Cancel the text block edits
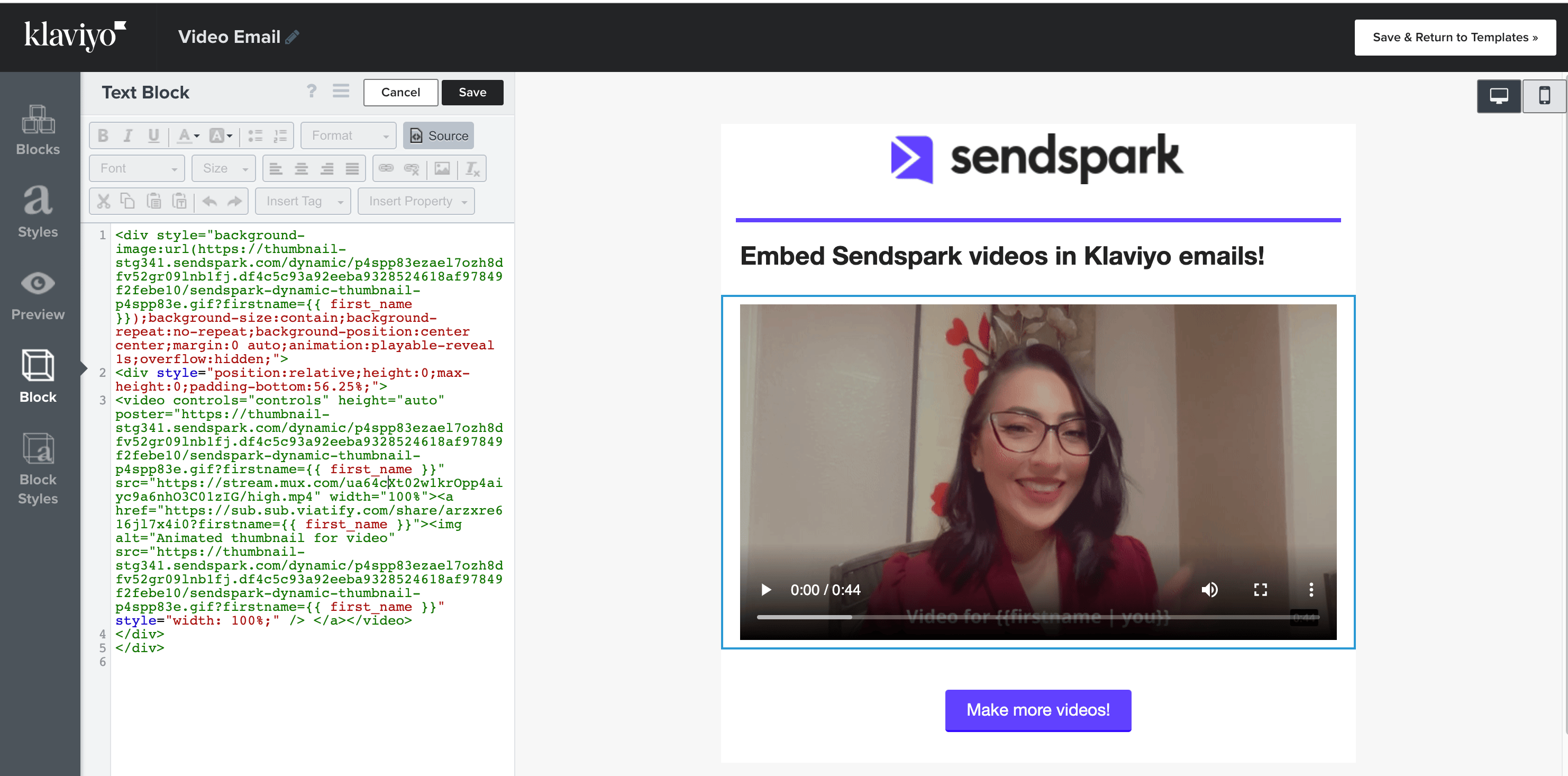The width and height of the screenshot is (1568, 776). tap(400, 93)
